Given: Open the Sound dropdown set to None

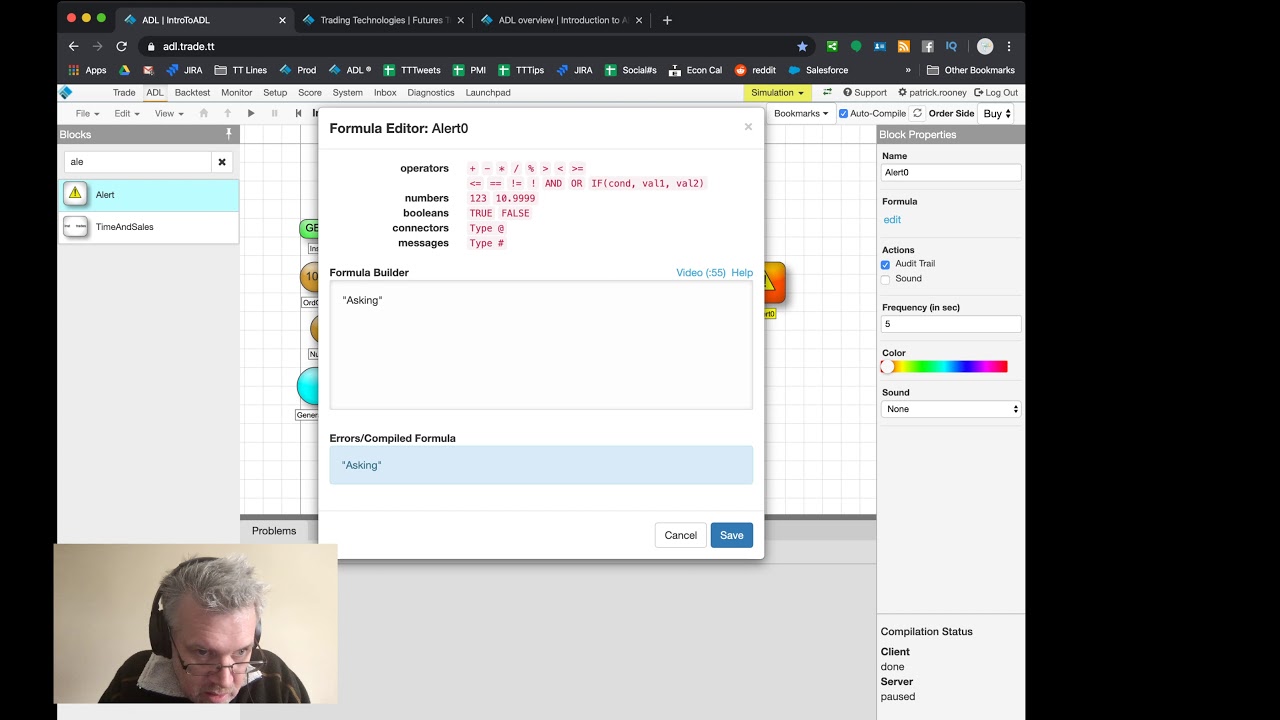Looking at the screenshot, I should [x=951, y=409].
